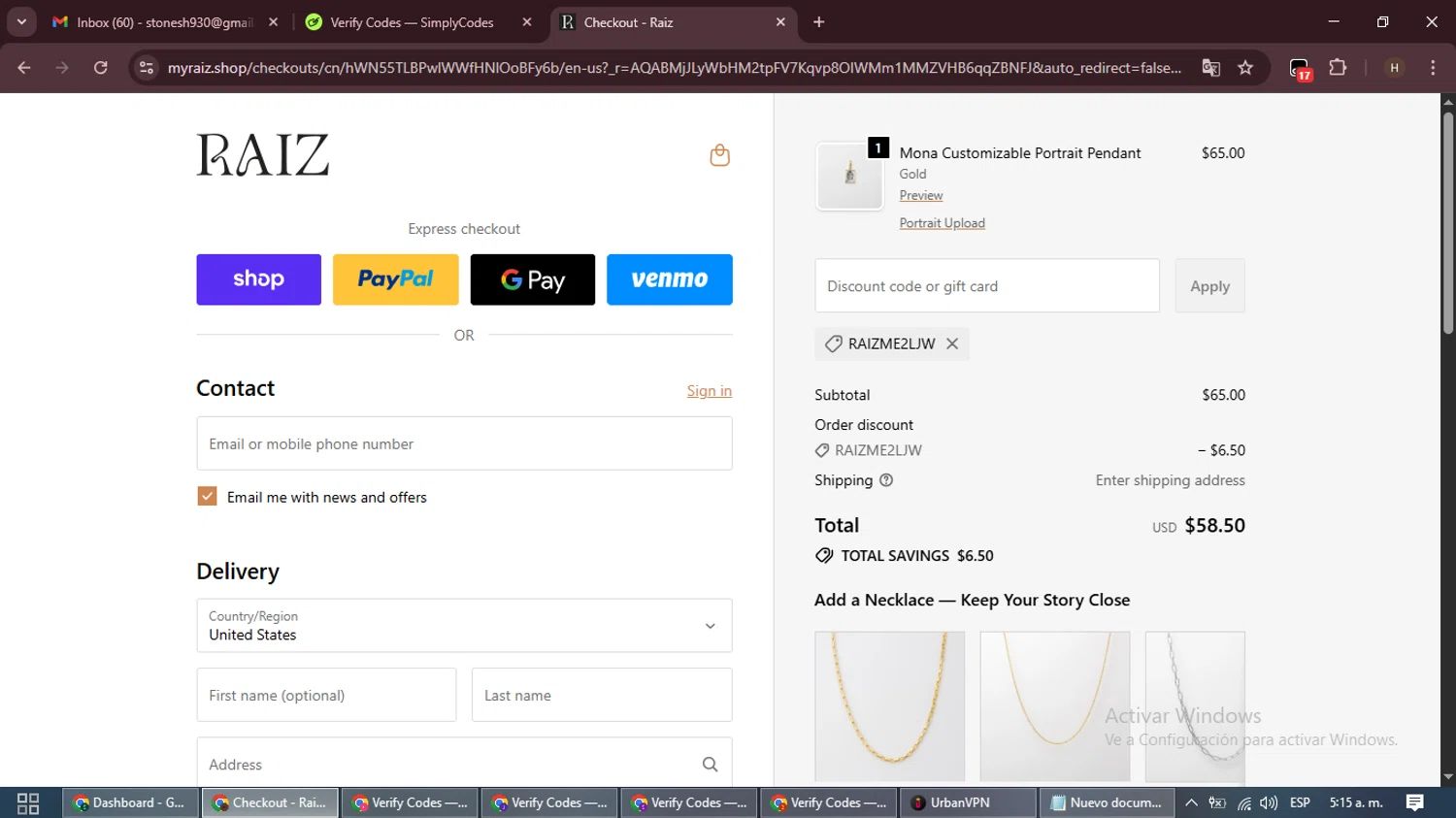Pay with Shop Pay button
The image size is (1456, 818).
tap(258, 279)
